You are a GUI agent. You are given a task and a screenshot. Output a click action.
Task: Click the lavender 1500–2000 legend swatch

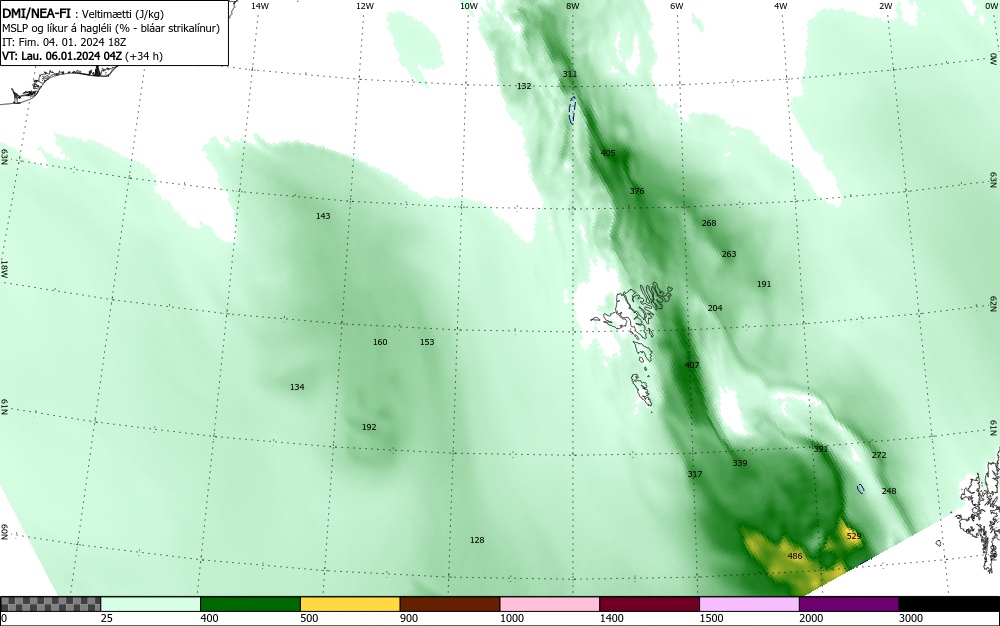[749, 604]
